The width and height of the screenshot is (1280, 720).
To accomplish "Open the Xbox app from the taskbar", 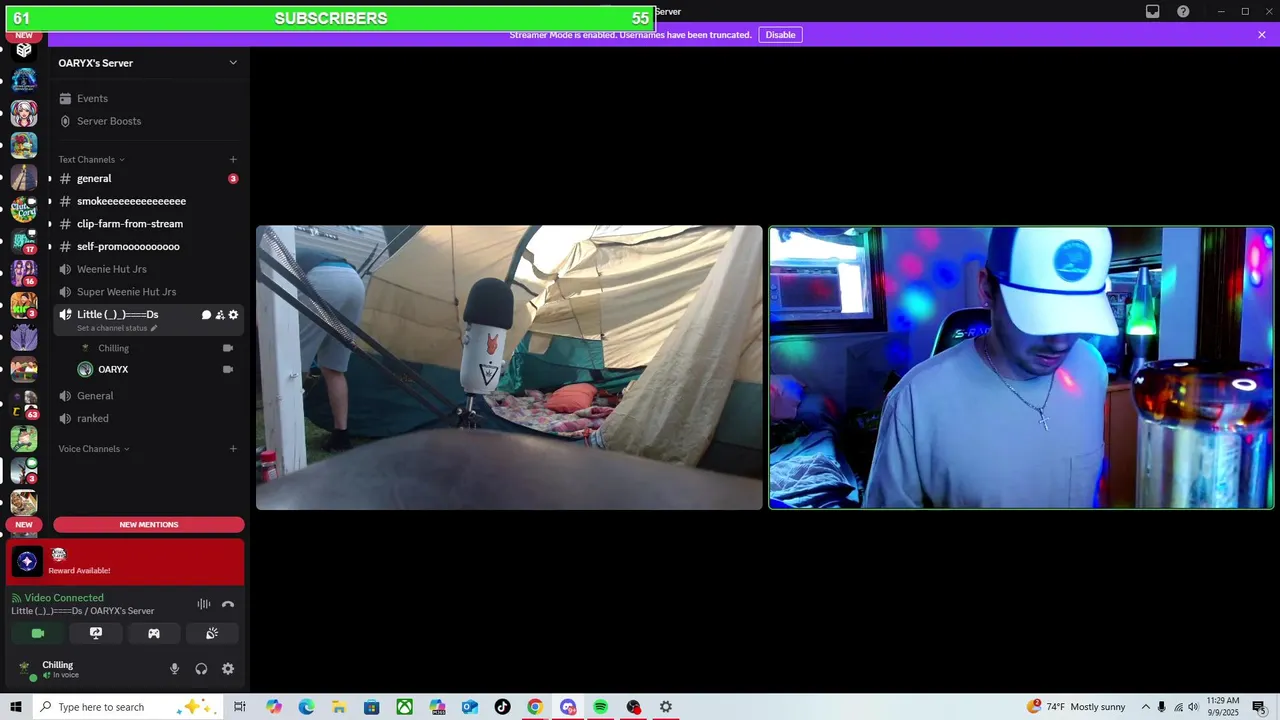I will coord(404,707).
